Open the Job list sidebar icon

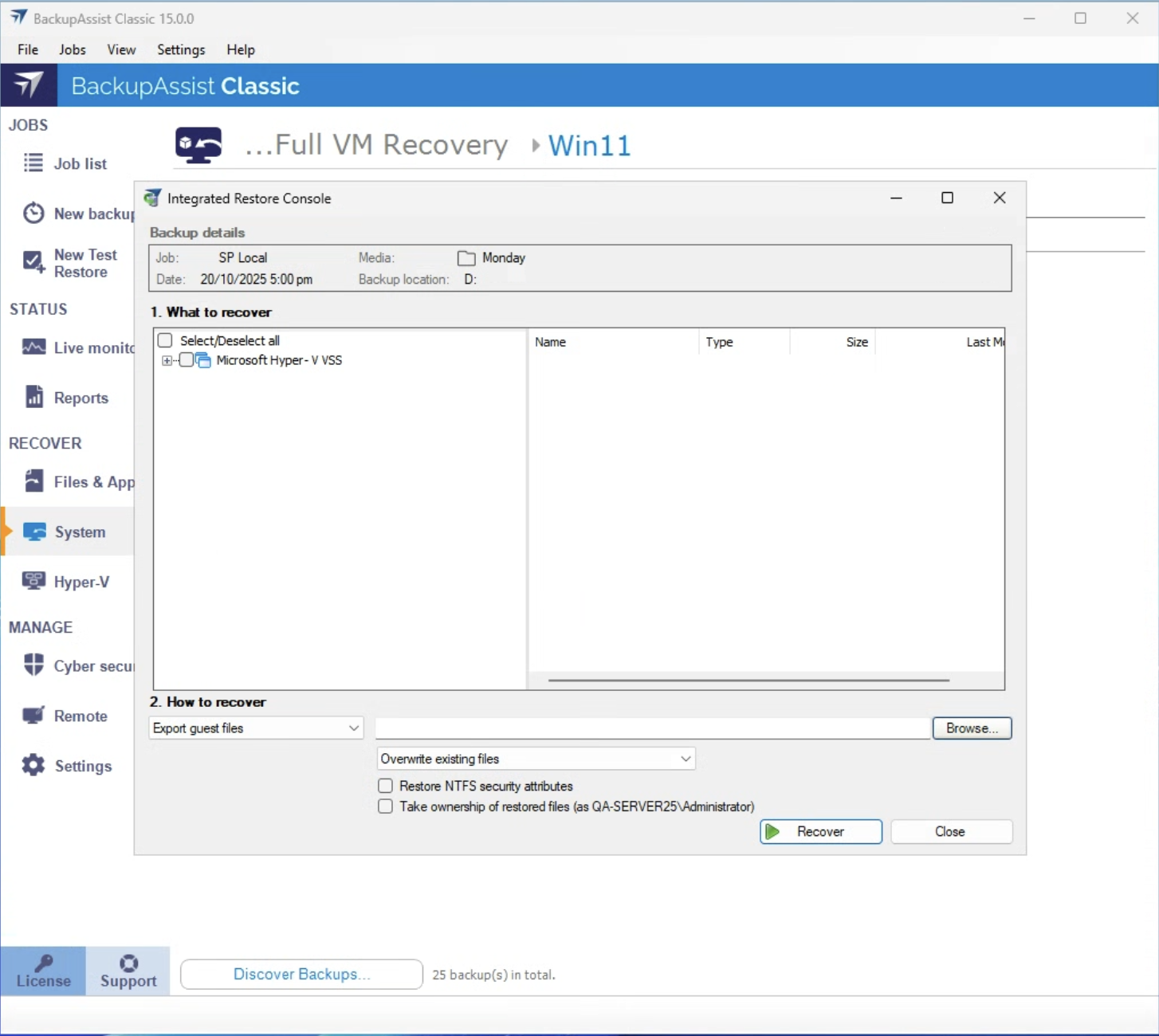[x=33, y=163]
